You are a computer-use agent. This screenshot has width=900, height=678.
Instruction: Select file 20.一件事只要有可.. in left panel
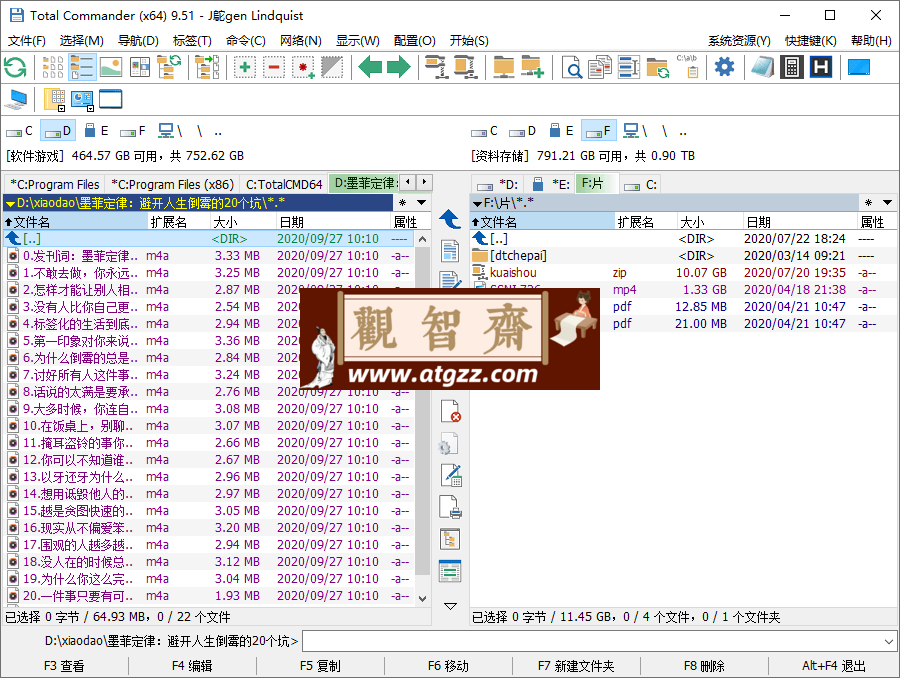(x=210, y=596)
